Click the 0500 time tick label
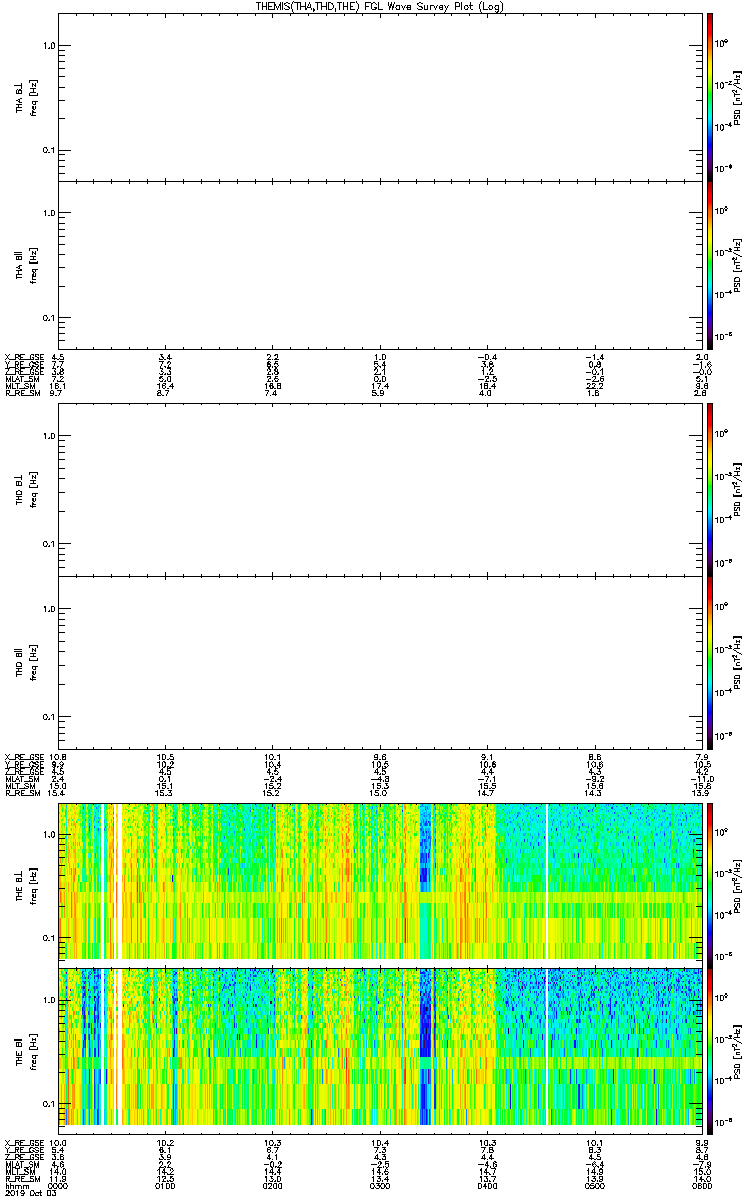This screenshot has width=750, height=1200. tap(594, 1186)
